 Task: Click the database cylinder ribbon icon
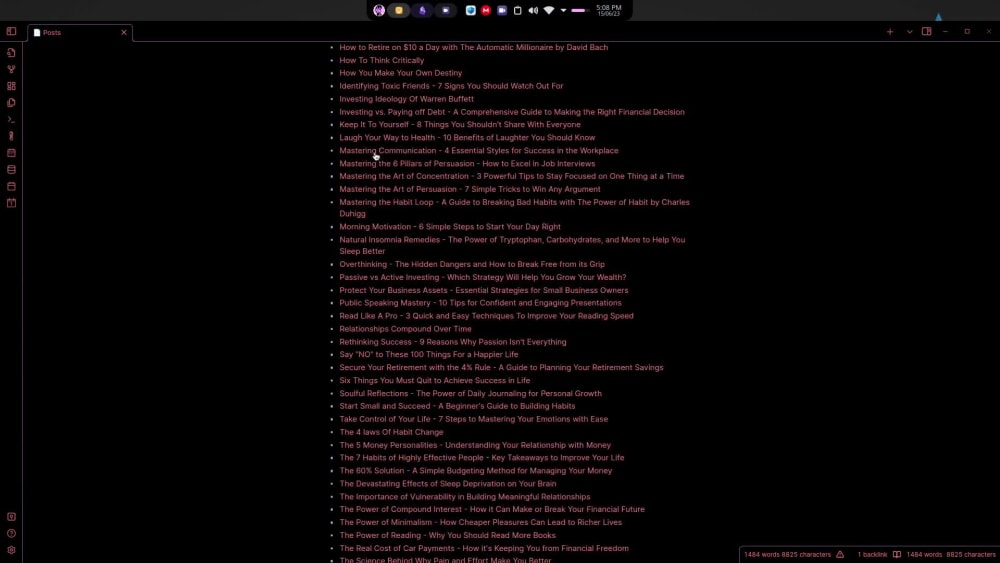coord(11,170)
